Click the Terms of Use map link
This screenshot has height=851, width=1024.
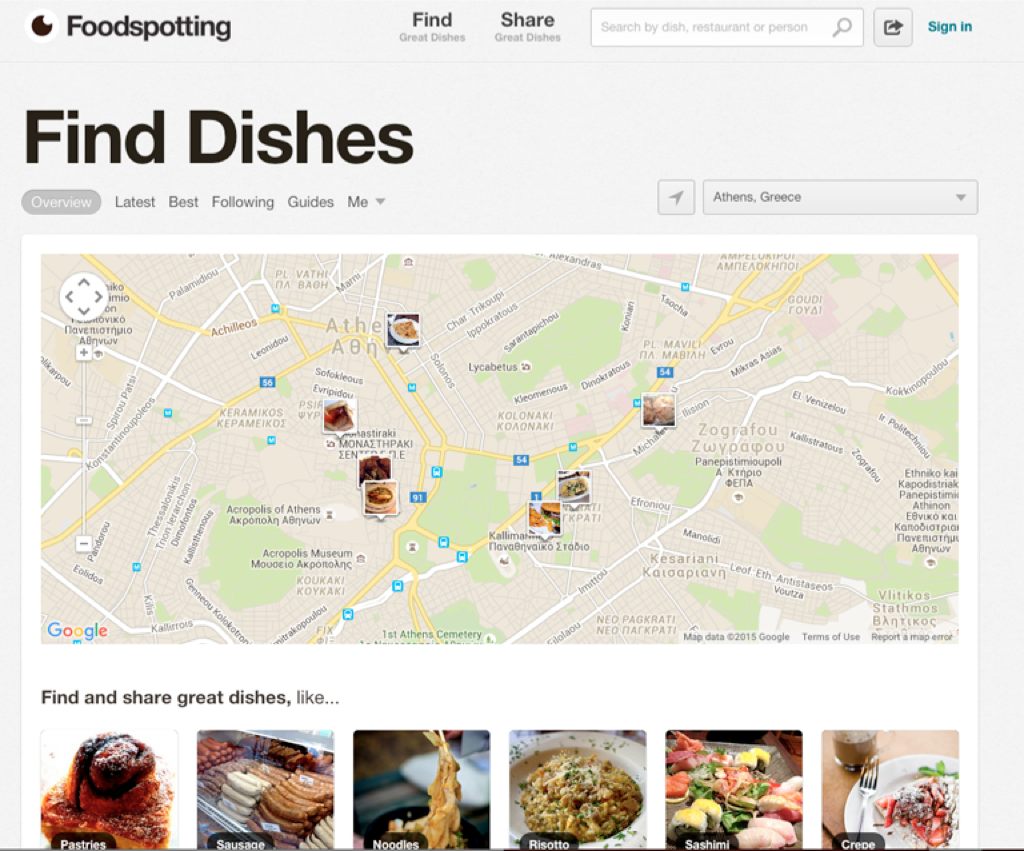pos(831,637)
